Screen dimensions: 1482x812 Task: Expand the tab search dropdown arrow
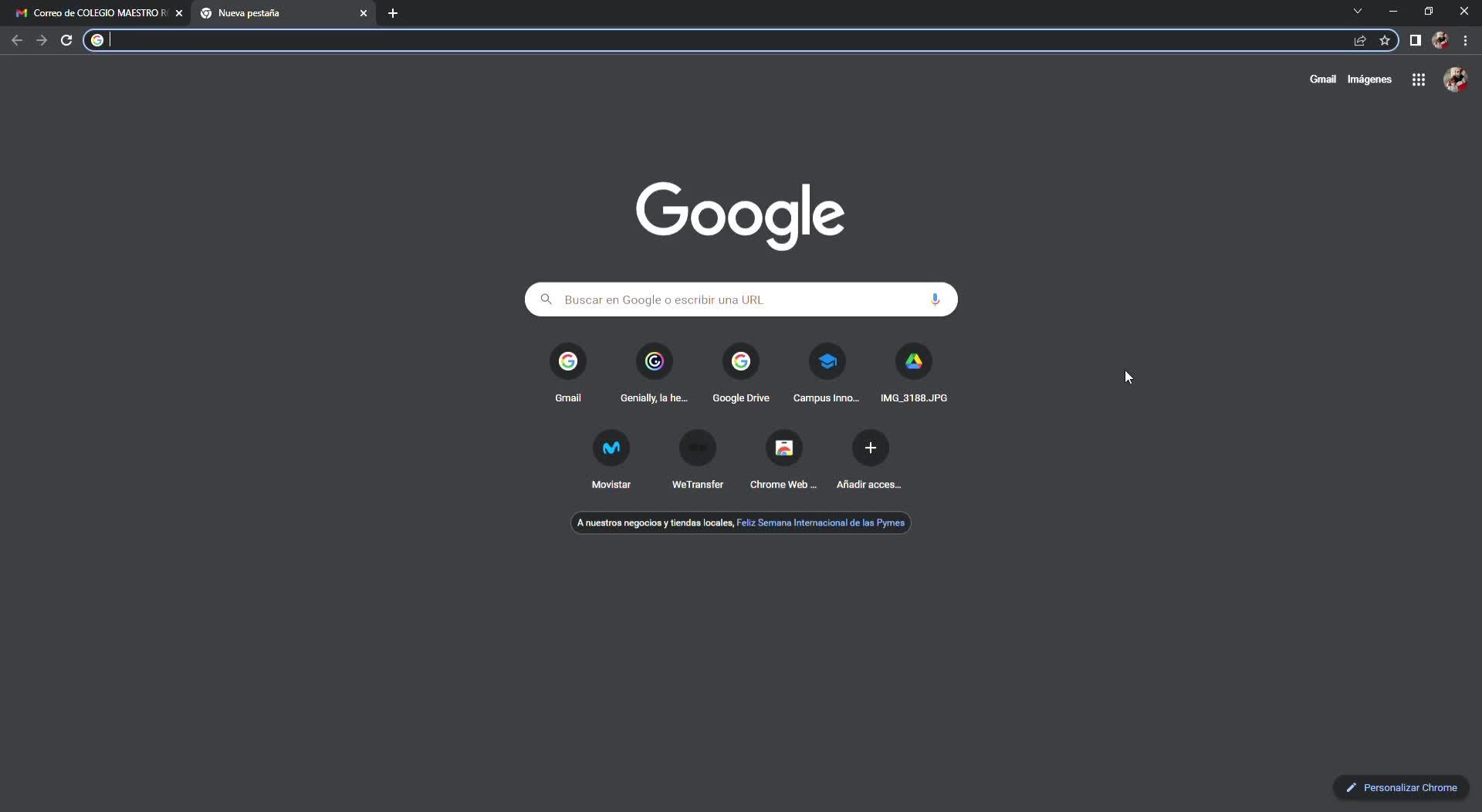click(1358, 12)
